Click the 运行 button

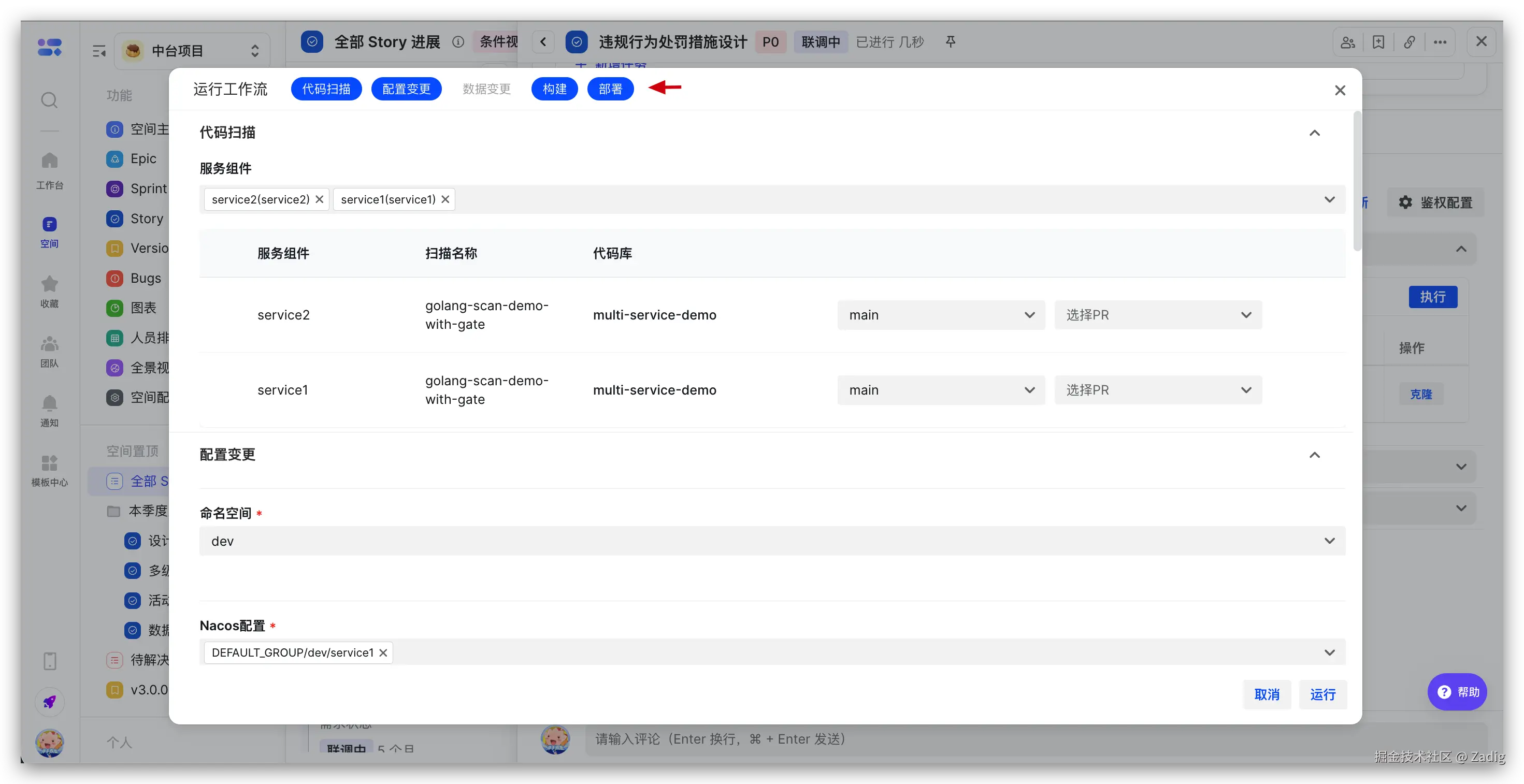pos(1322,694)
